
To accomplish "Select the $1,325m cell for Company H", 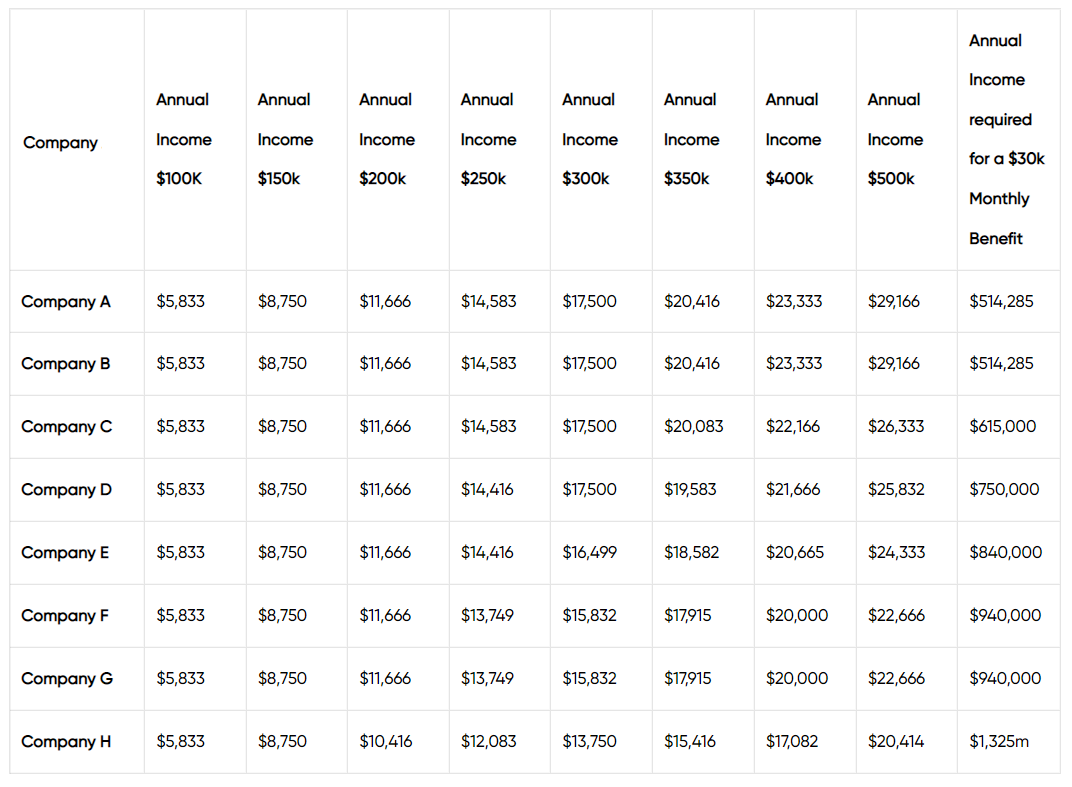I will pyautogui.click(x=999, y=741).
